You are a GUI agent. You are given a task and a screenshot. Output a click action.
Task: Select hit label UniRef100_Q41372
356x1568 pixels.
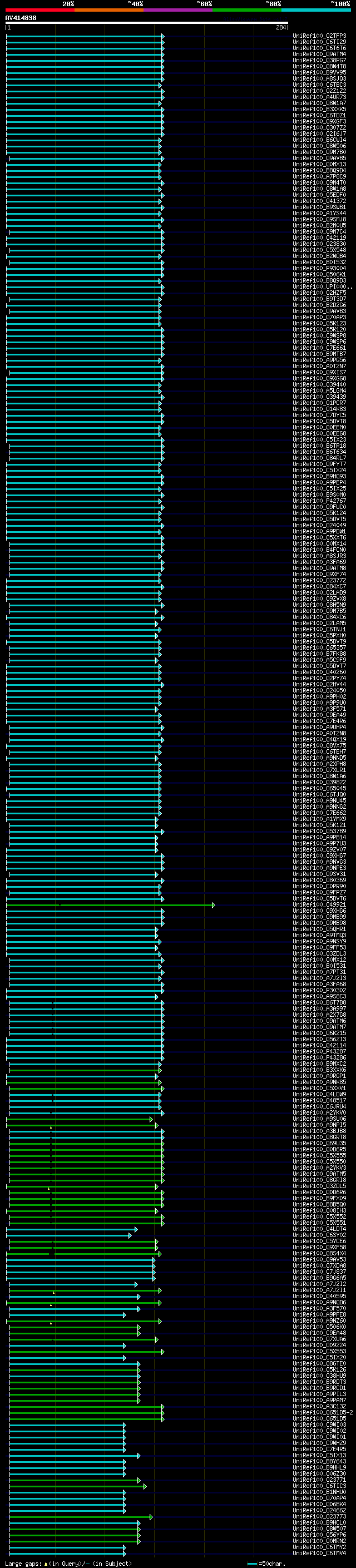(x=319, y=201)
